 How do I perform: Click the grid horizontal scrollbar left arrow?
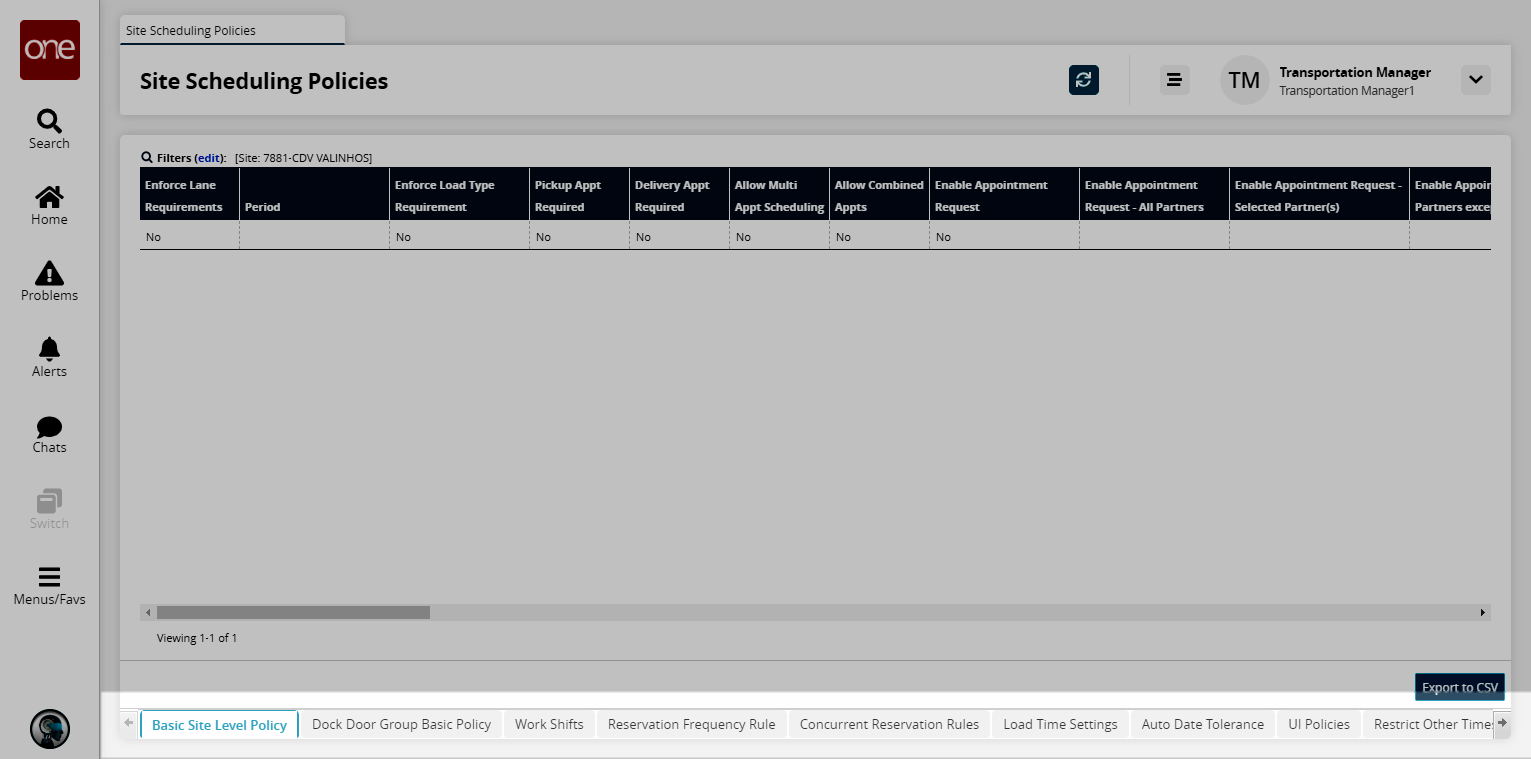148,612
